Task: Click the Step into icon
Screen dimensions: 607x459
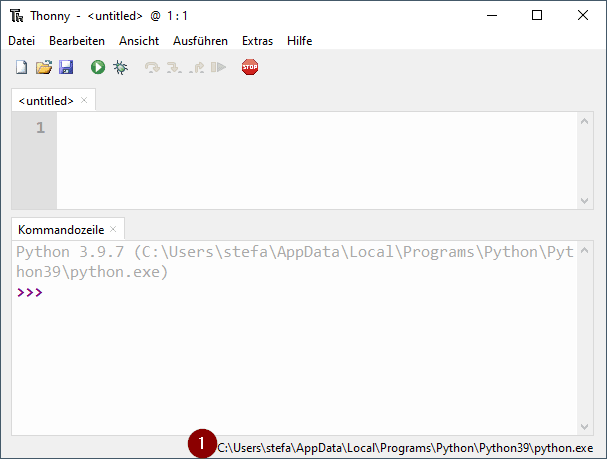Action: pos(174,67)
